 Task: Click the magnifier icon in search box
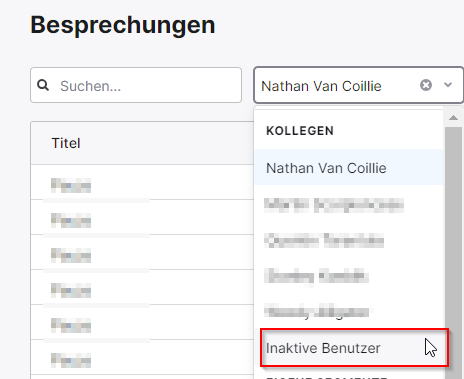tap(43, 85)
